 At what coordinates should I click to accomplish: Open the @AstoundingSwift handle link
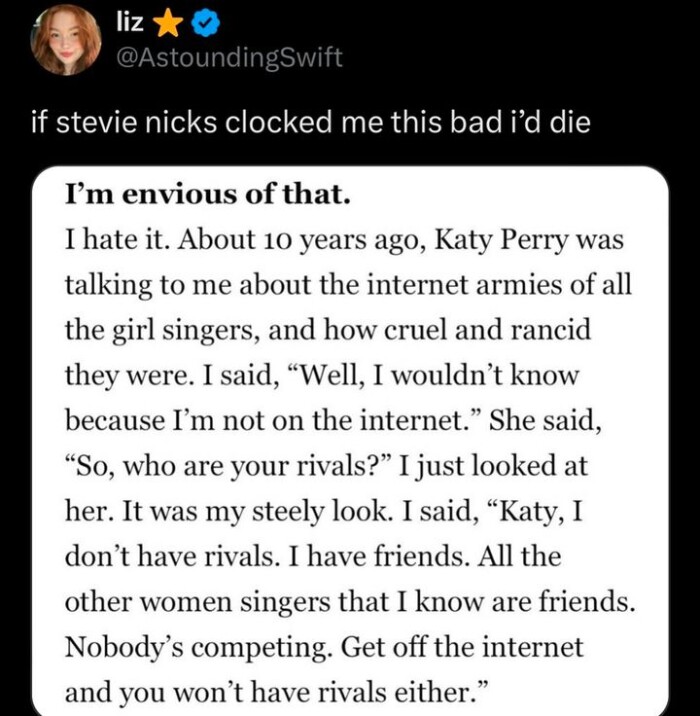[230, 57]
